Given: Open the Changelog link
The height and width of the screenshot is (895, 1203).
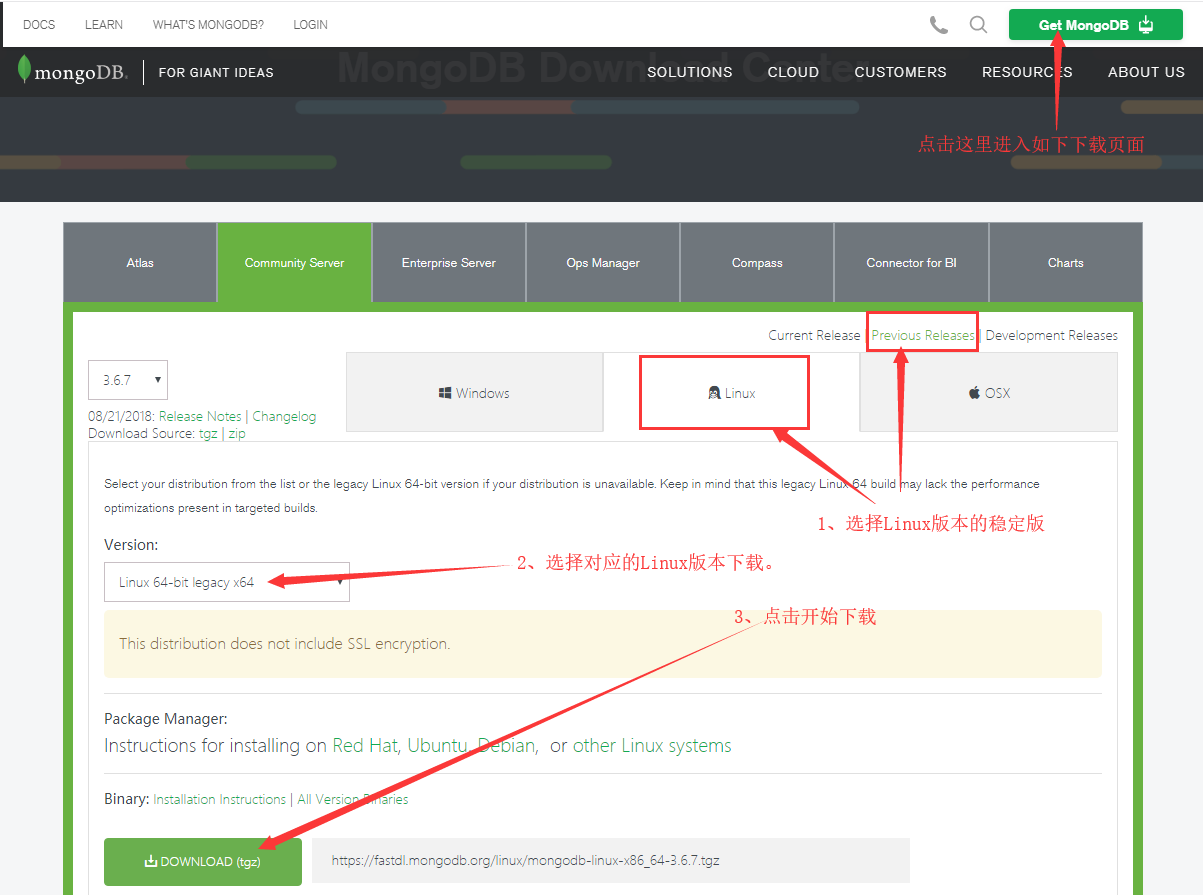Looking at the screenshot, I should point(284,416).
